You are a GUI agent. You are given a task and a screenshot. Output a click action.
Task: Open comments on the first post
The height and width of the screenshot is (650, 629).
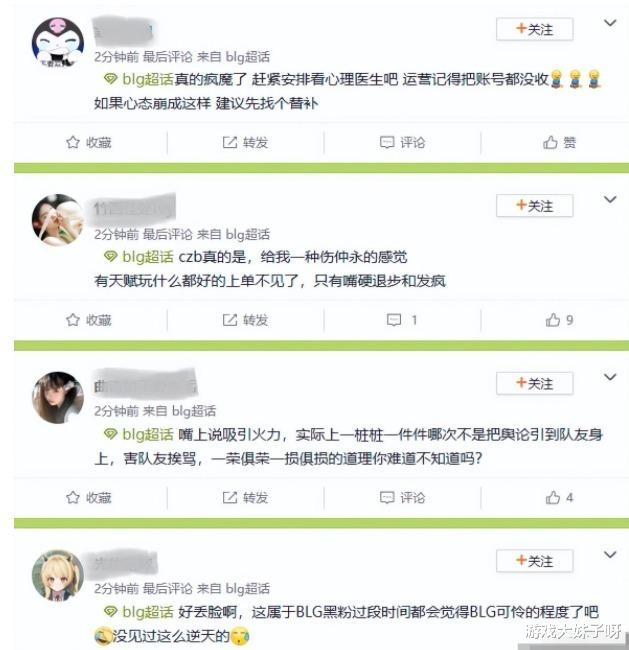coord(402,142)
